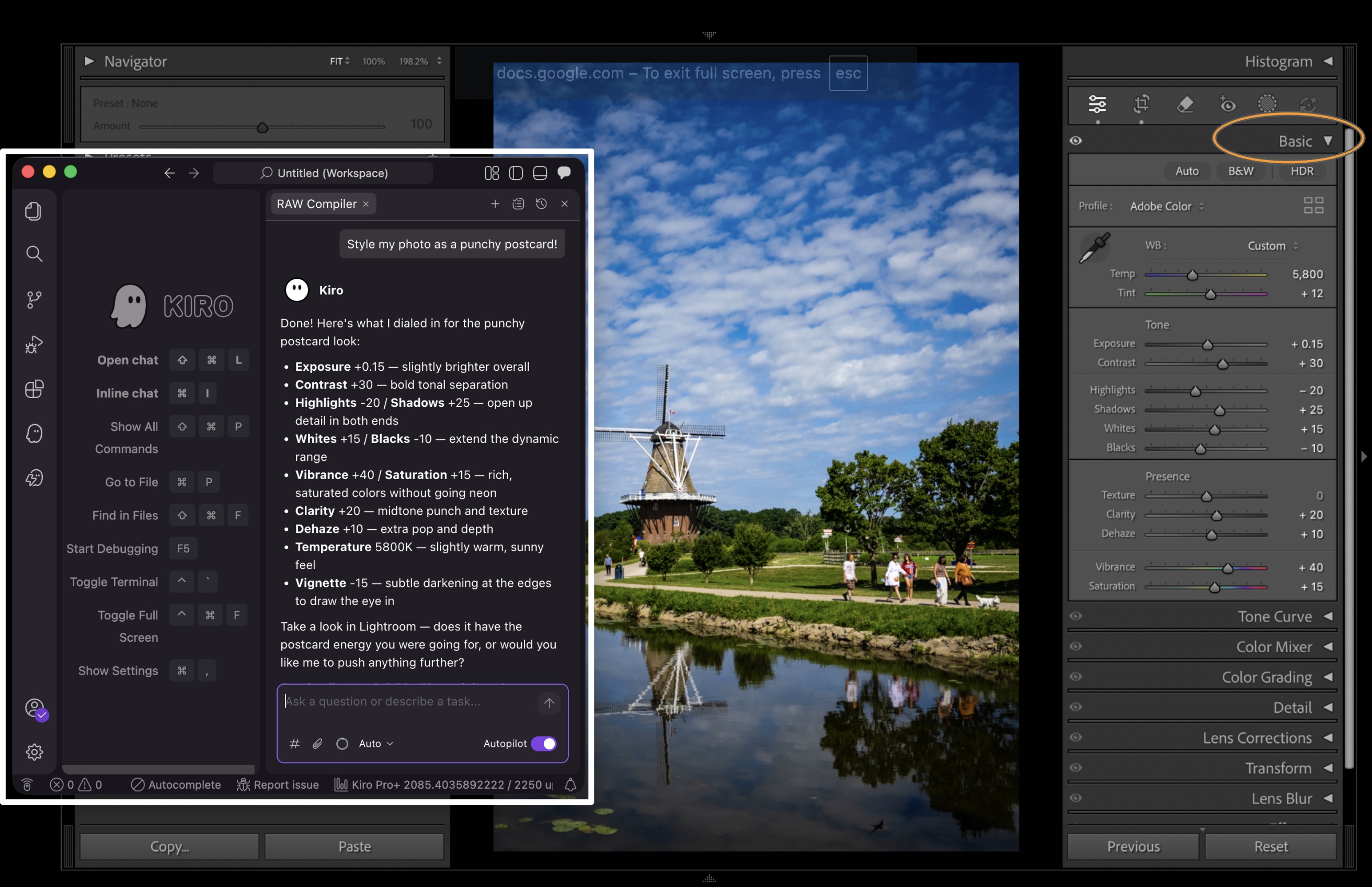The width and height of the screenshot is (1372, 887).
Task: Open the profile browser grid icon
Action: coord(1313,205)
